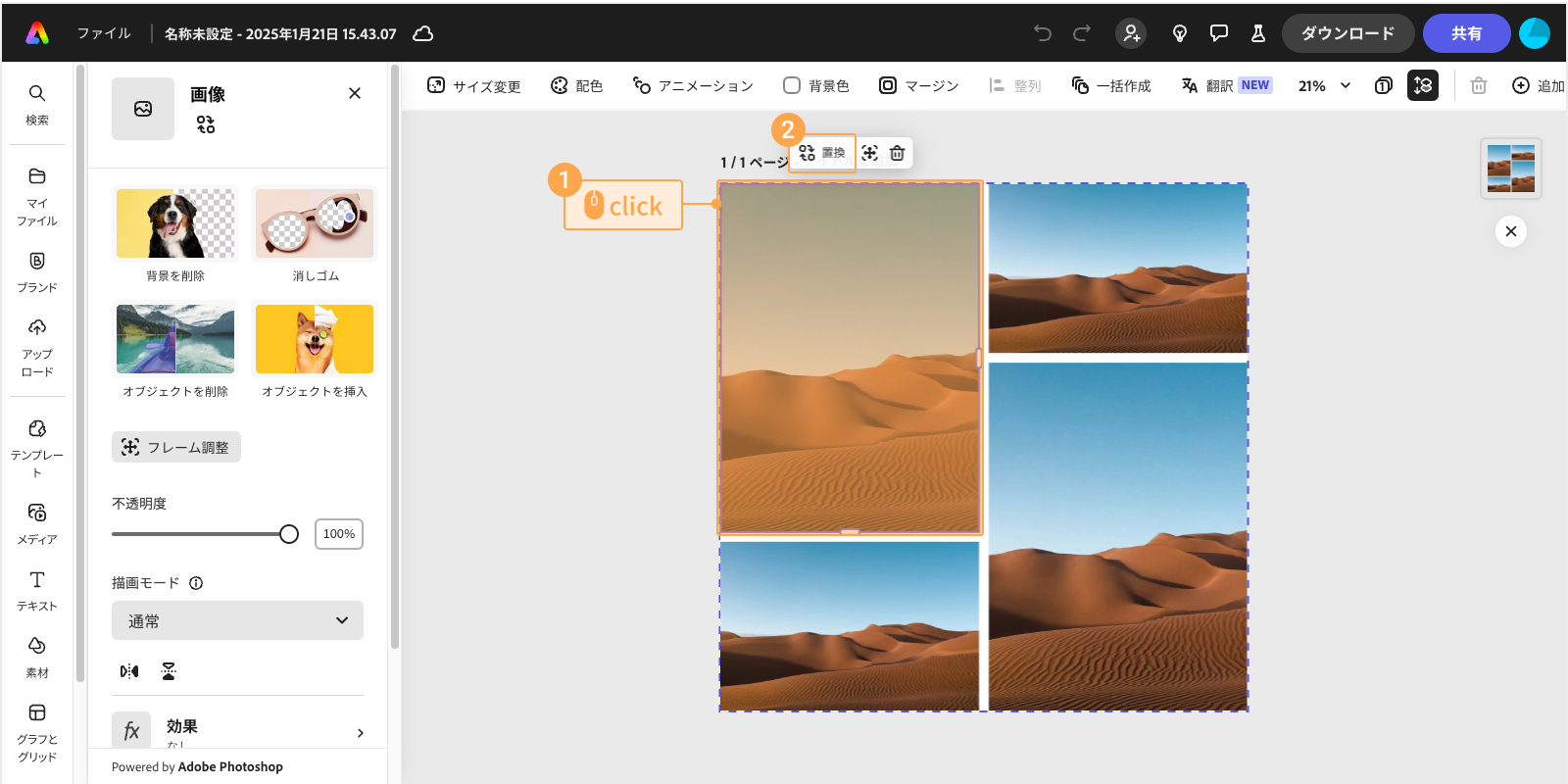Click the アップロード sidebar icon
1568x784 pixels.
pos(37,347)
